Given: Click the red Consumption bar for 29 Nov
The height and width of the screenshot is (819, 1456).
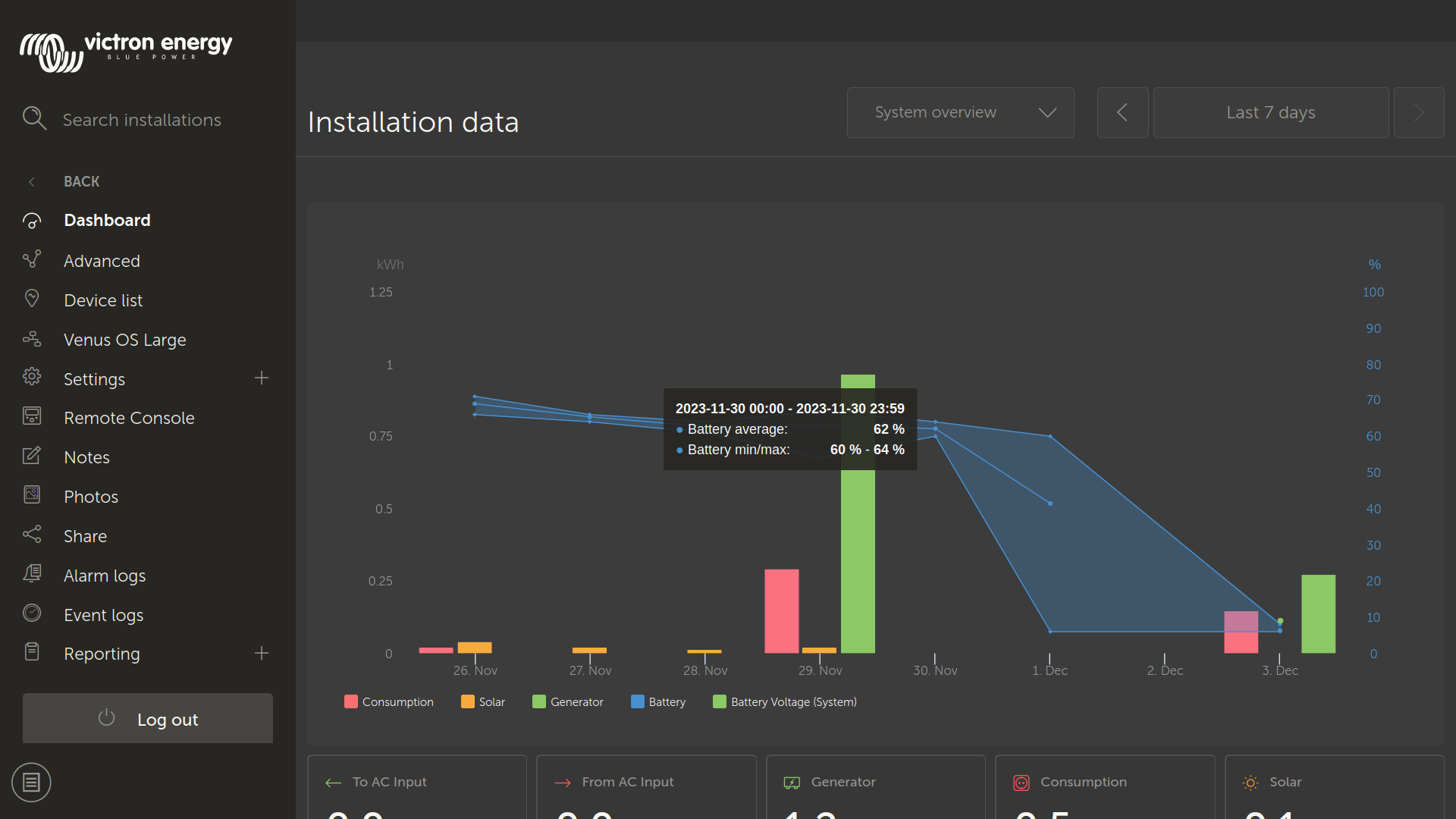Looking at the screenshot, I should (x=782, y=611).
